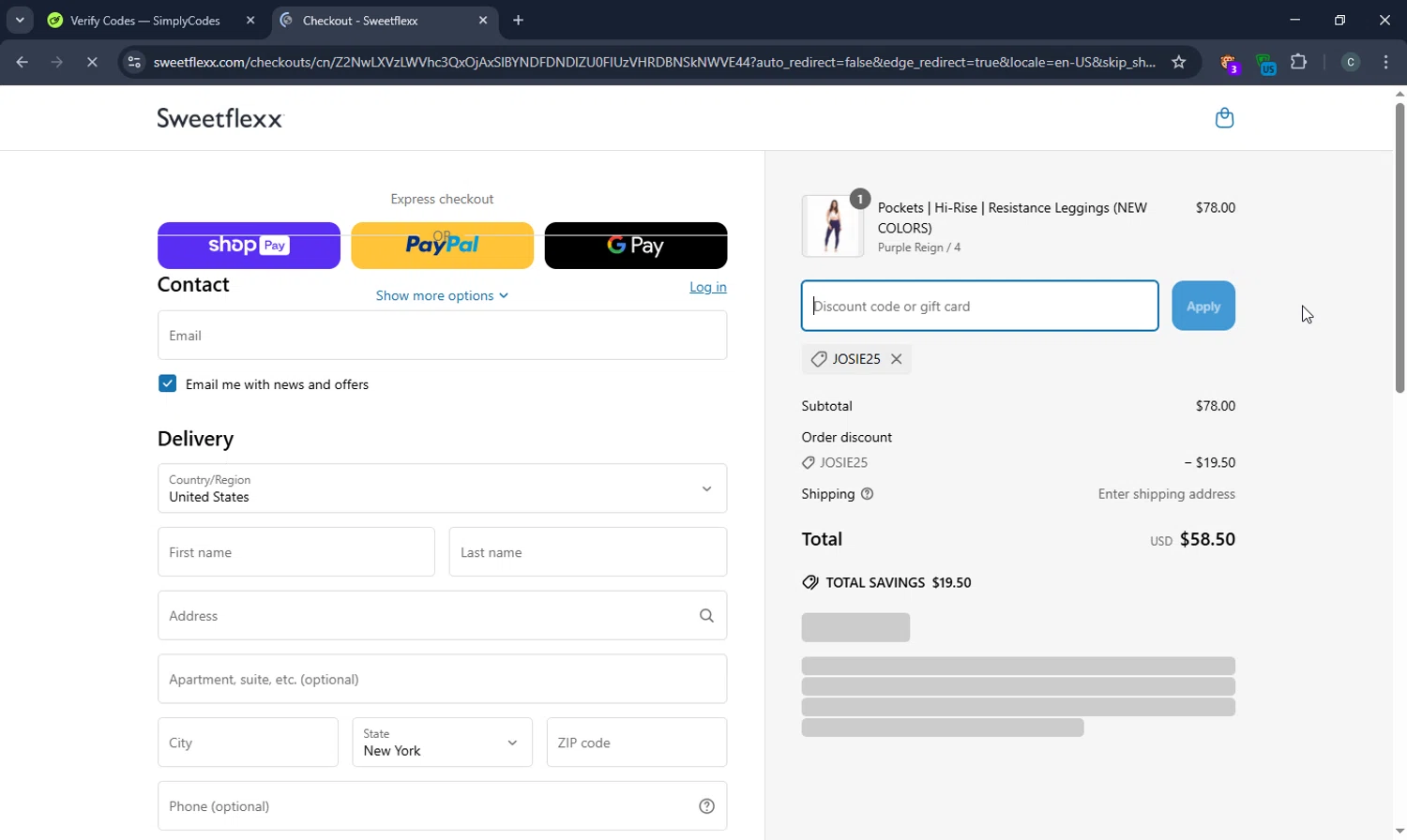Click the City input field
The width and height of the screenshot is (1407, 840).
tap(248, 742)
